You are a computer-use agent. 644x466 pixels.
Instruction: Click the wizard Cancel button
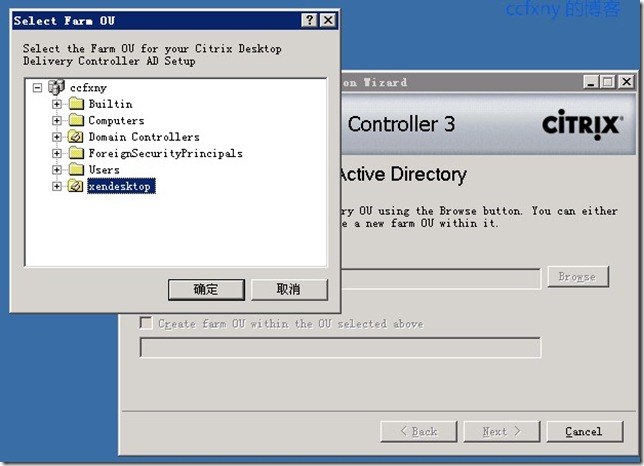(584, 432)
